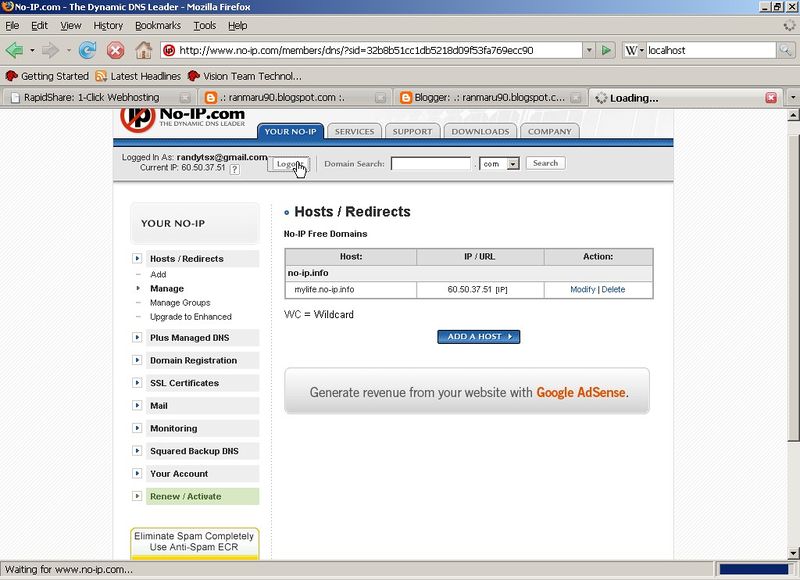Viewport: 800px width, 580px height.
Task: Switch to the .: ranmaru90.blogspot.com tab
Action: click(293, 97)
